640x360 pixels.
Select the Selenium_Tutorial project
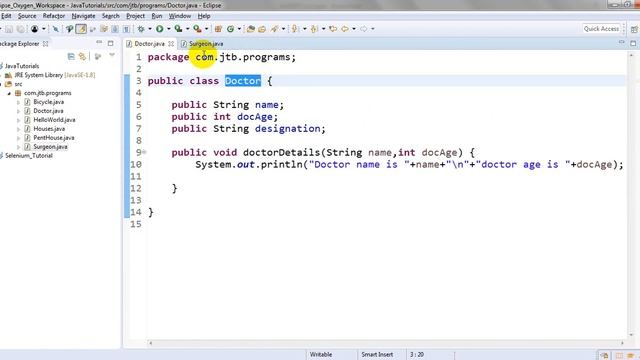29,156
